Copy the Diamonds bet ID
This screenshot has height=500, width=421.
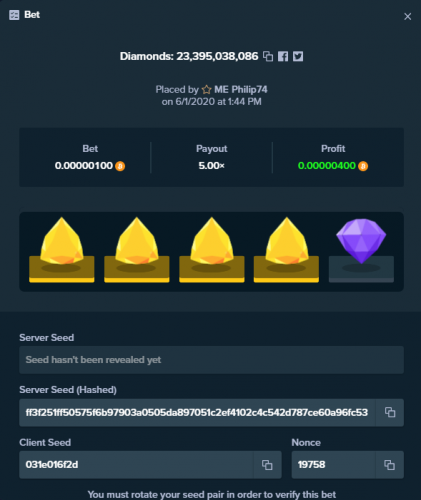(x=268, y=56)
